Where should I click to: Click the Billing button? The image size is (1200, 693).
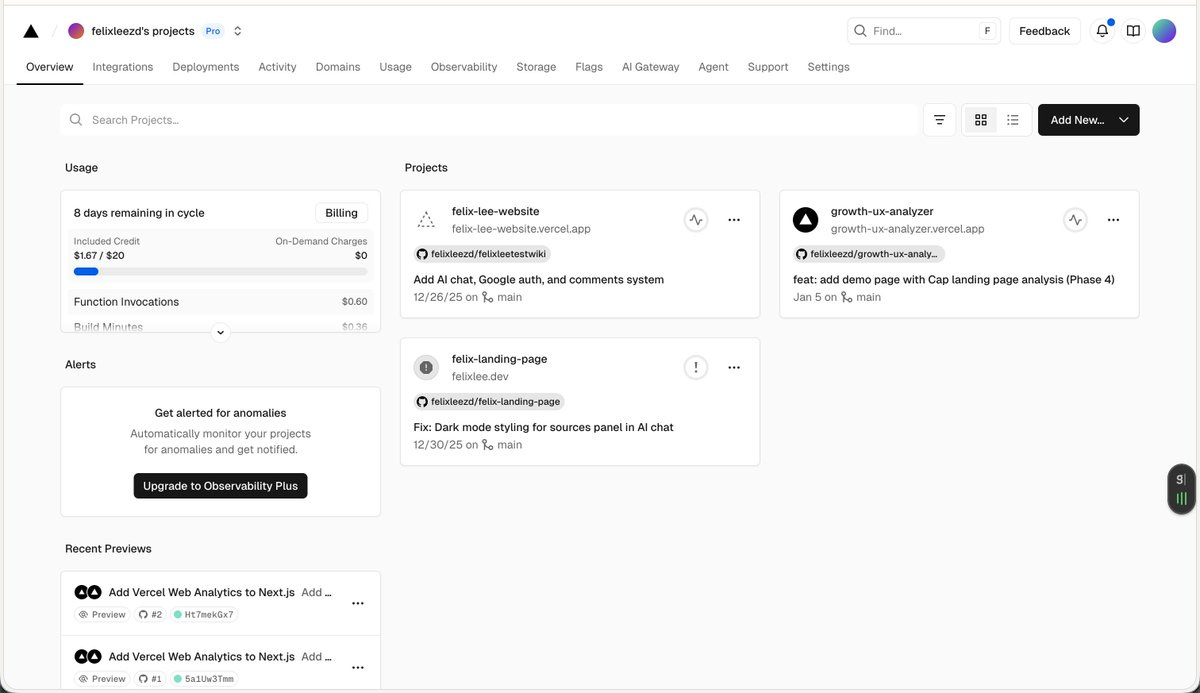click(x=341, y=213)
